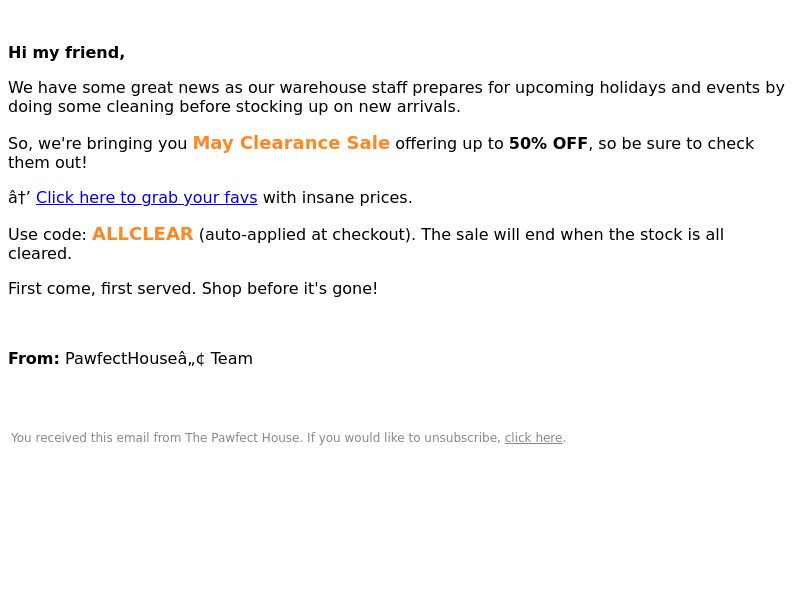Click the 'Hi my friend,' greeting

[x=66, y=53]
